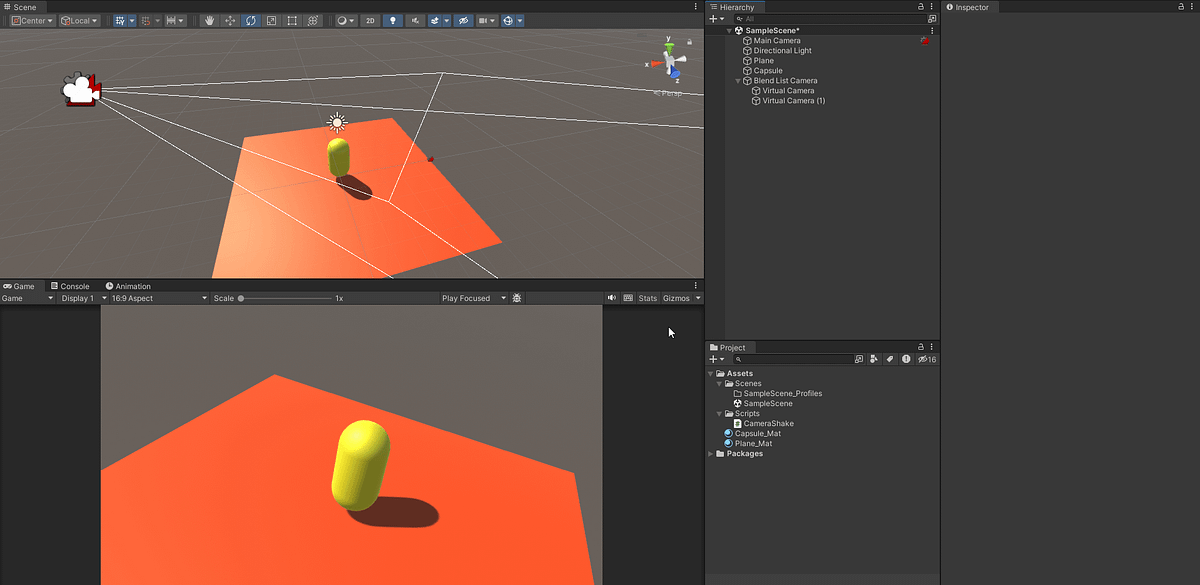Select the Move tool in the toolbar
The width and height of the screenshot is (1200, 585).
(230, 20)
